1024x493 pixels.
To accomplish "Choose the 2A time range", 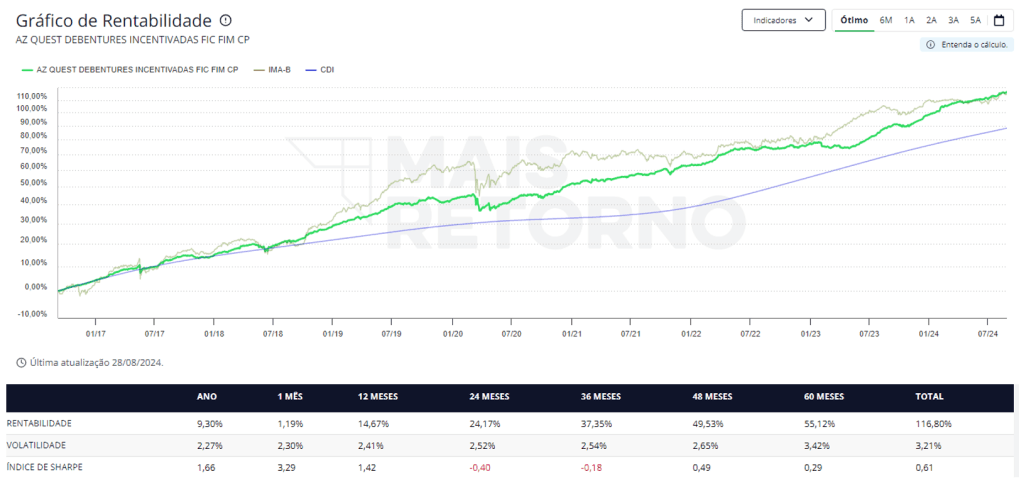I will pos(931,20).
